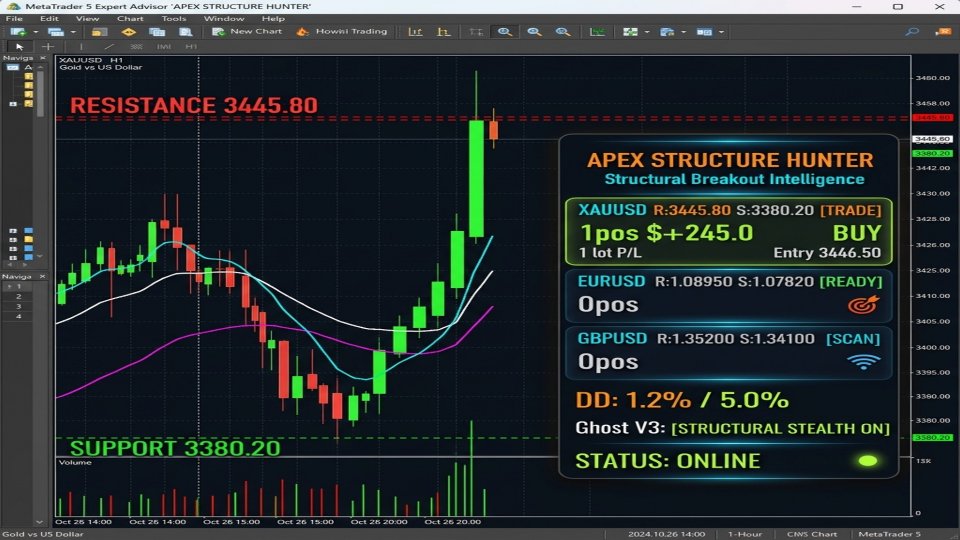Screen dimensions: 960x540
Task: Select the arrow cursor tool
Action: coord(19,47)
